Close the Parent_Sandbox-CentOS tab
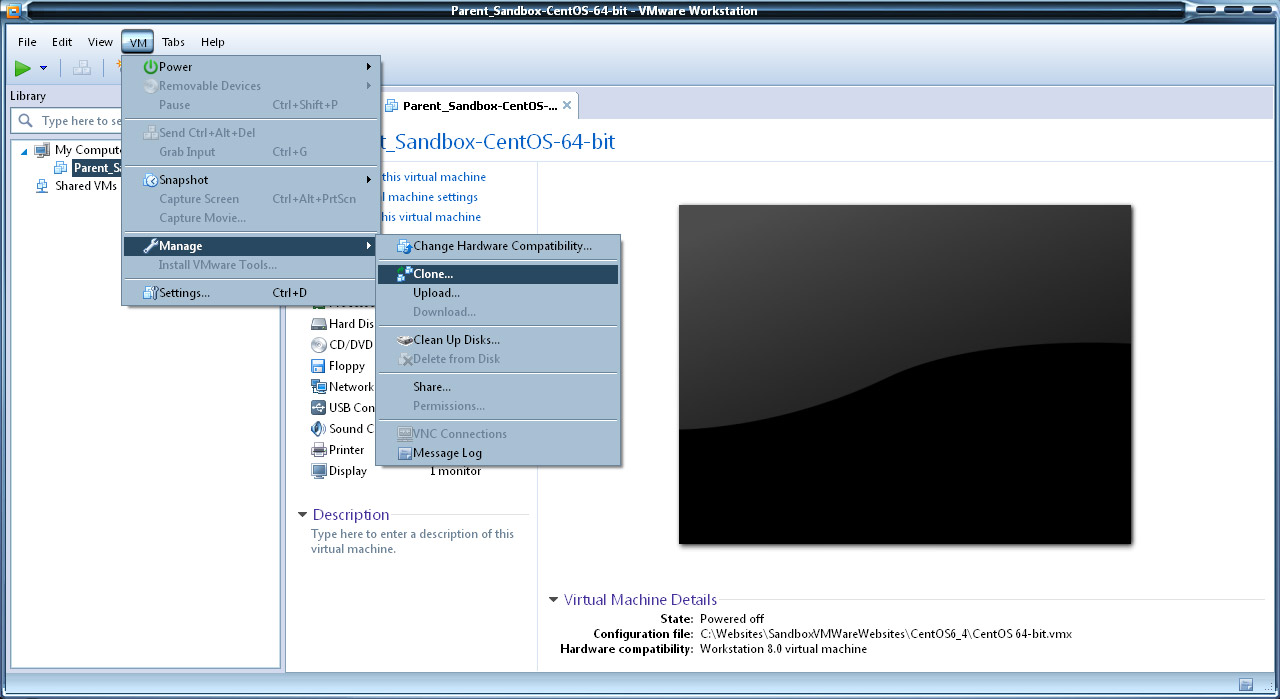Image resolution: width=1280 pixels, height=699 pixels. click(x=567, y=105)
